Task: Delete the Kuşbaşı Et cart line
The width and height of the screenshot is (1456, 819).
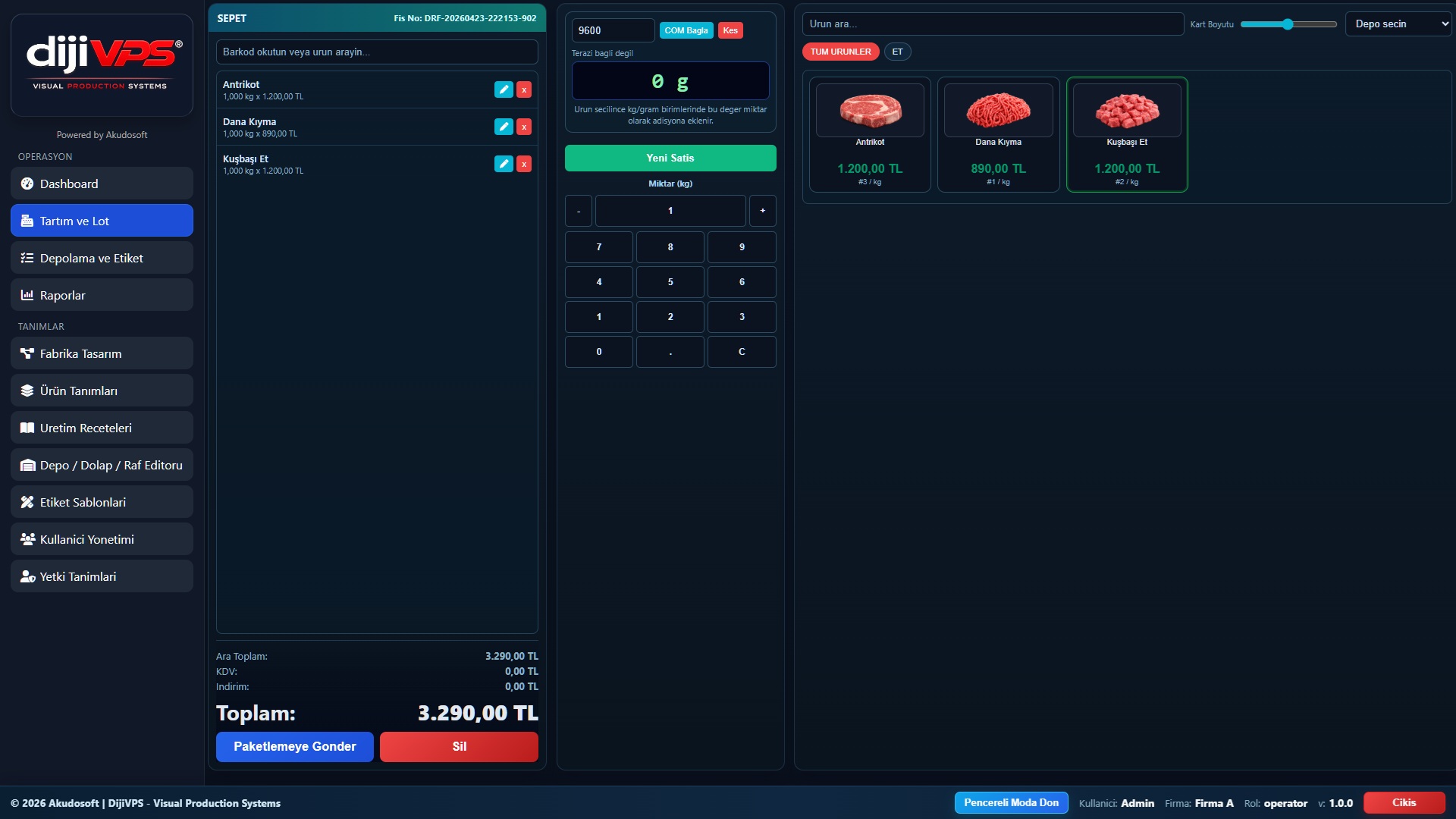Action: [x=524, y=164]
